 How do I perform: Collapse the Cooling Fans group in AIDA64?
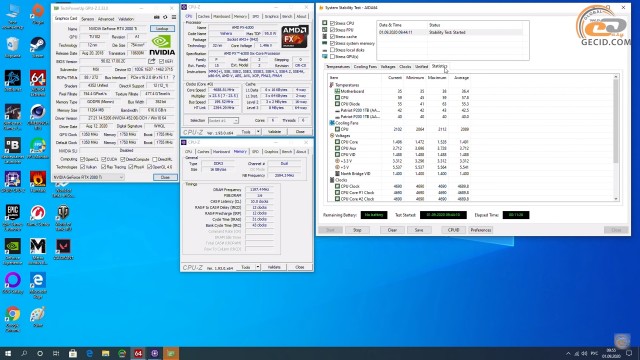coord(331,123)
